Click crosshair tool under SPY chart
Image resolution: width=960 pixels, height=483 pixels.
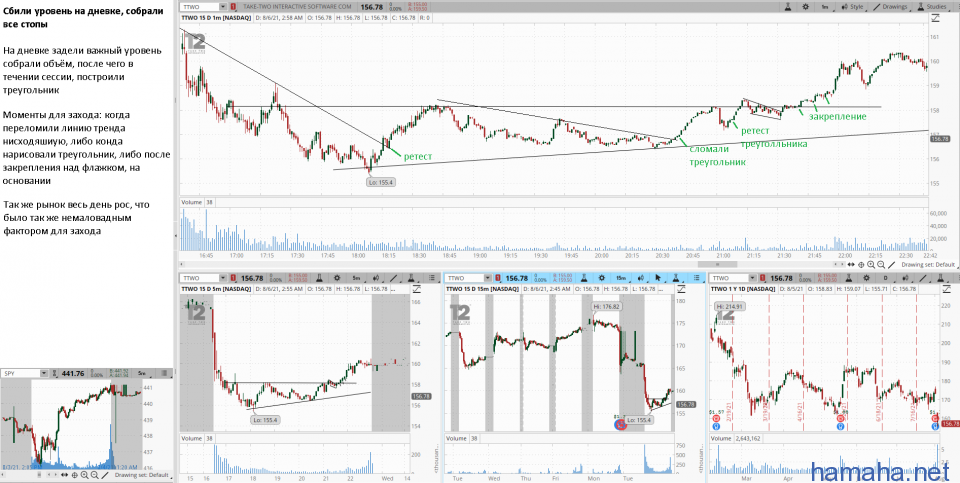pos(75,475)
